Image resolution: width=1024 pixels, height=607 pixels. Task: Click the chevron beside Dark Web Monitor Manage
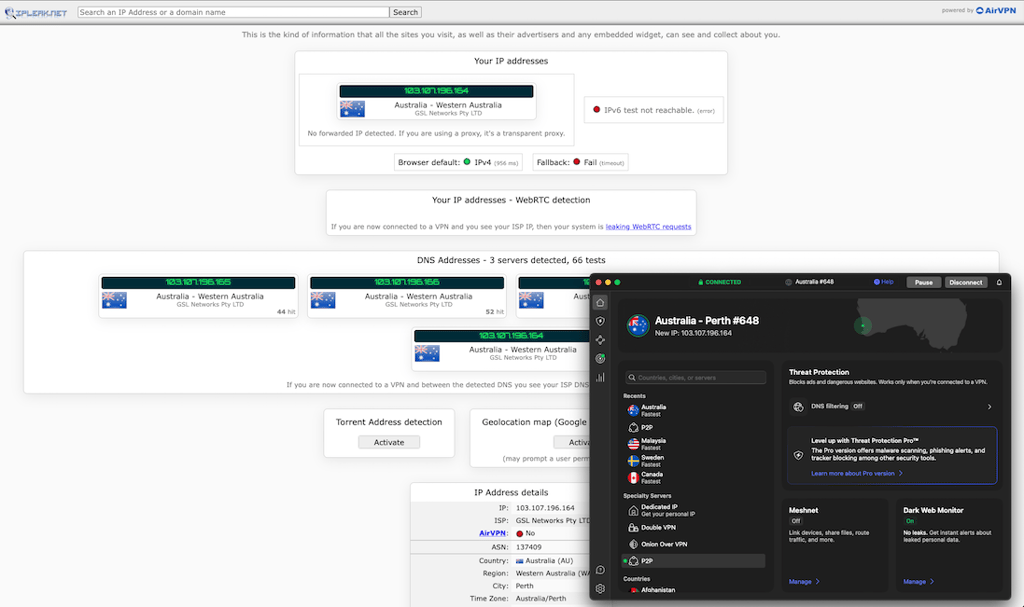tap(932, 582)
